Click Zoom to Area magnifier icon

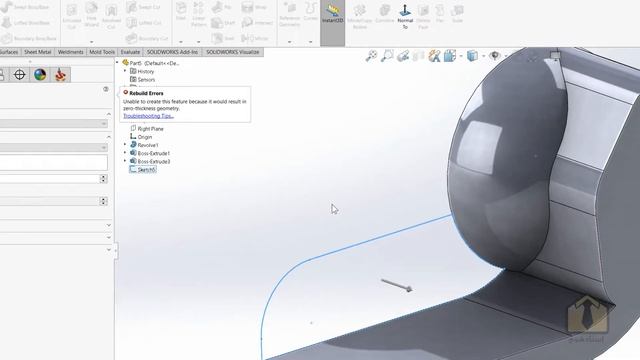pos(387,56)
